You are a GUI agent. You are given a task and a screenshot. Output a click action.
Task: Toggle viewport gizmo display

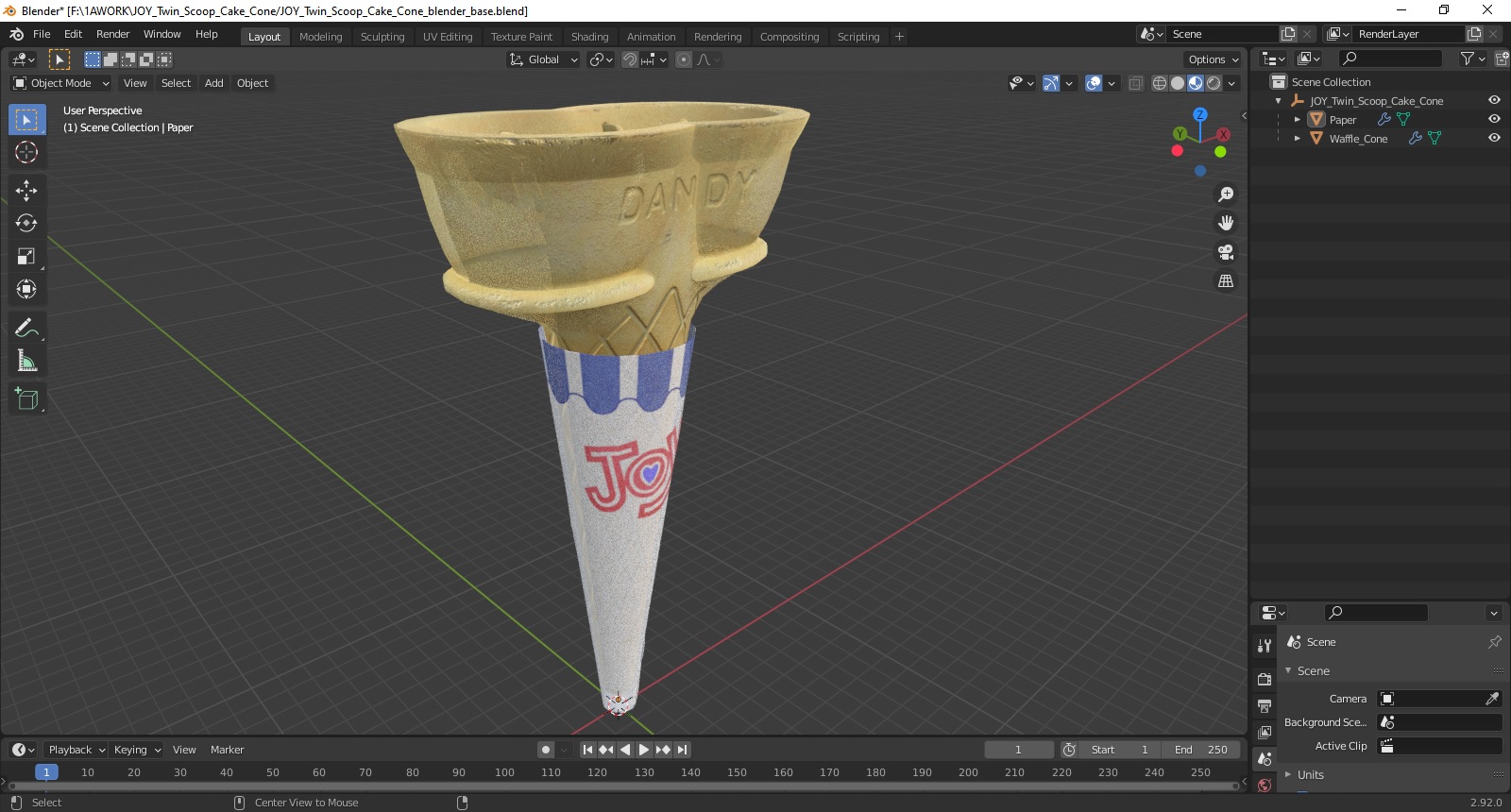(1051, 83)
